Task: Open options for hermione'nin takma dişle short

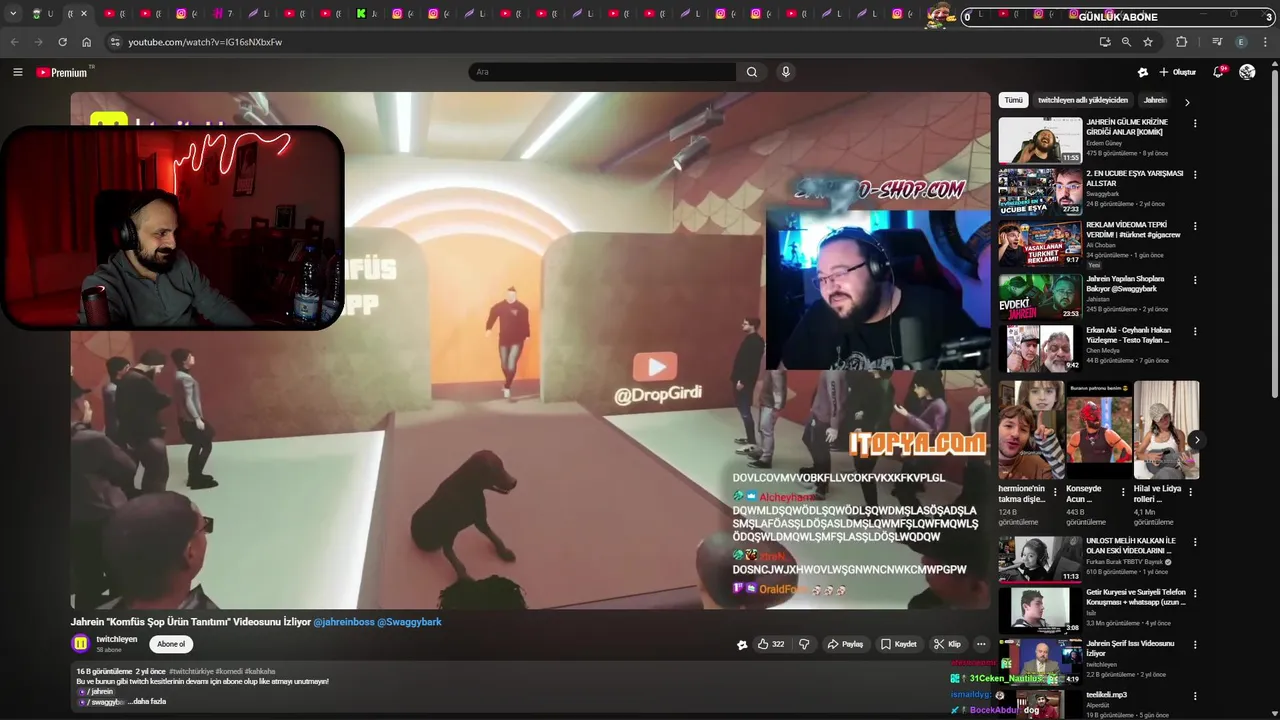Action: pyautogui.click(x=1055, y=492)
